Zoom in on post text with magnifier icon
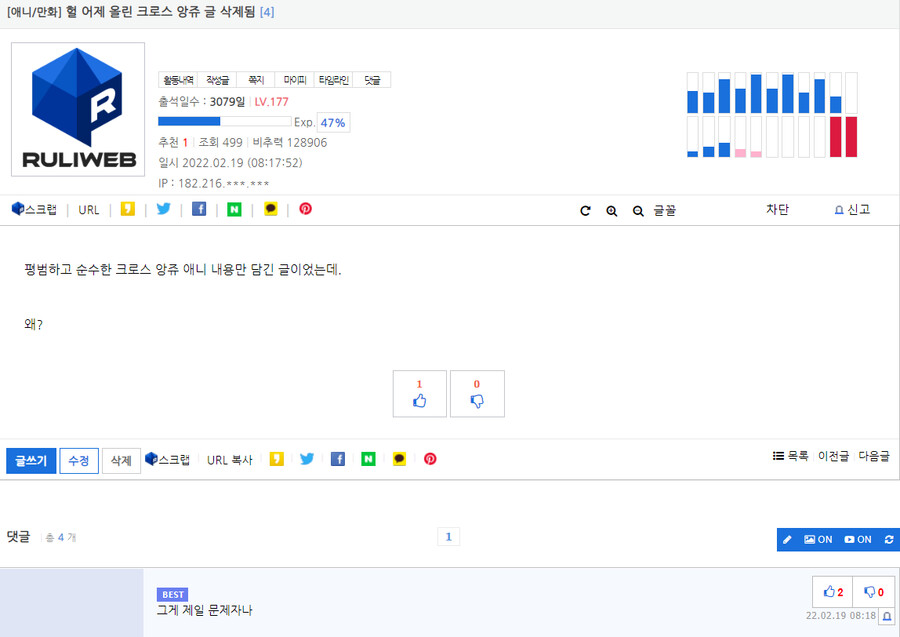 612,210
